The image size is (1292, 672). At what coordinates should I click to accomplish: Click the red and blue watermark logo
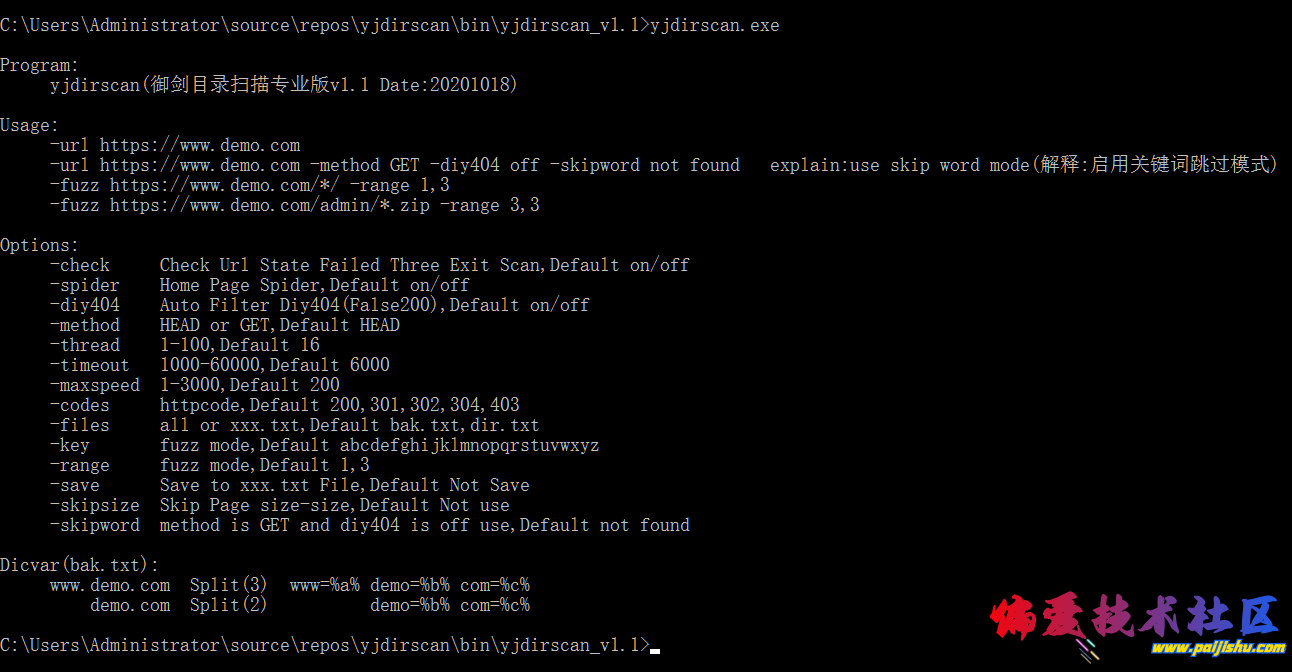[x=1133, y=617]
